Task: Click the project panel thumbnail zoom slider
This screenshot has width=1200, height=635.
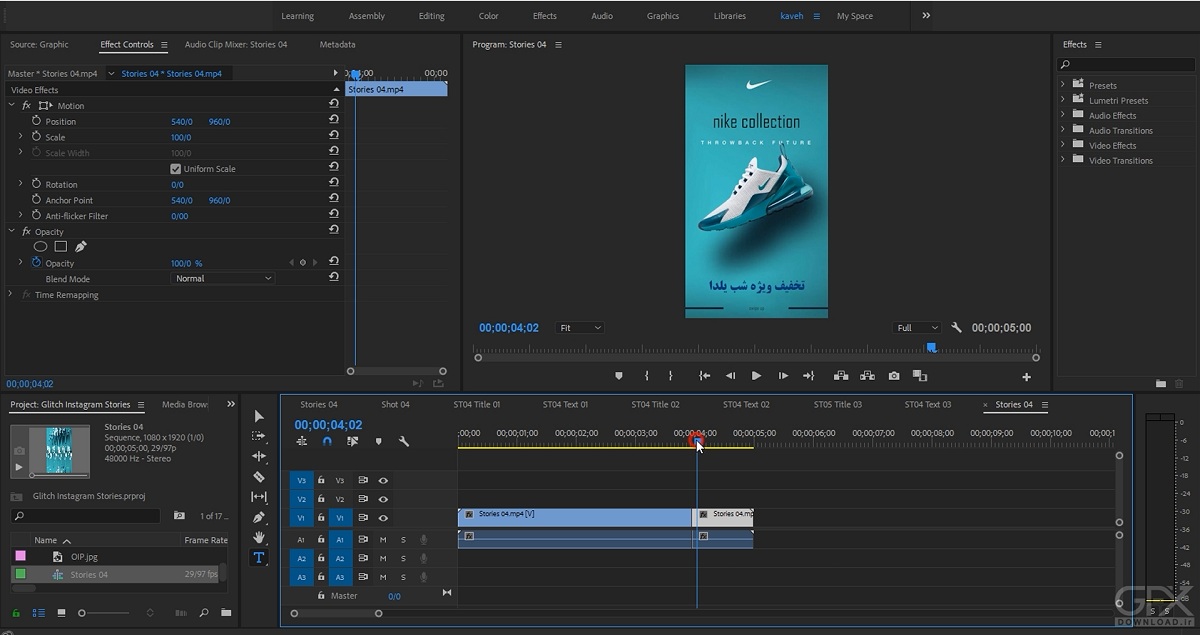Action: [82, 613]
